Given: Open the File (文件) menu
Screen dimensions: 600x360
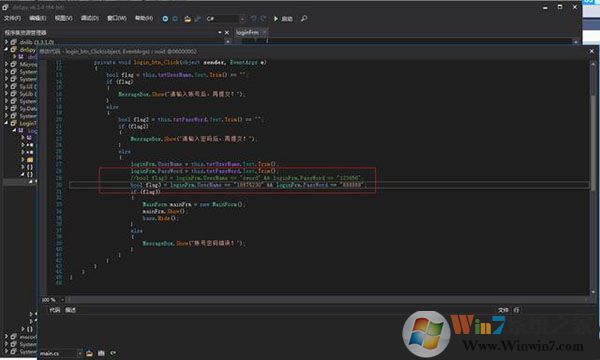Looking at the screenshot, I should [13, 18].
